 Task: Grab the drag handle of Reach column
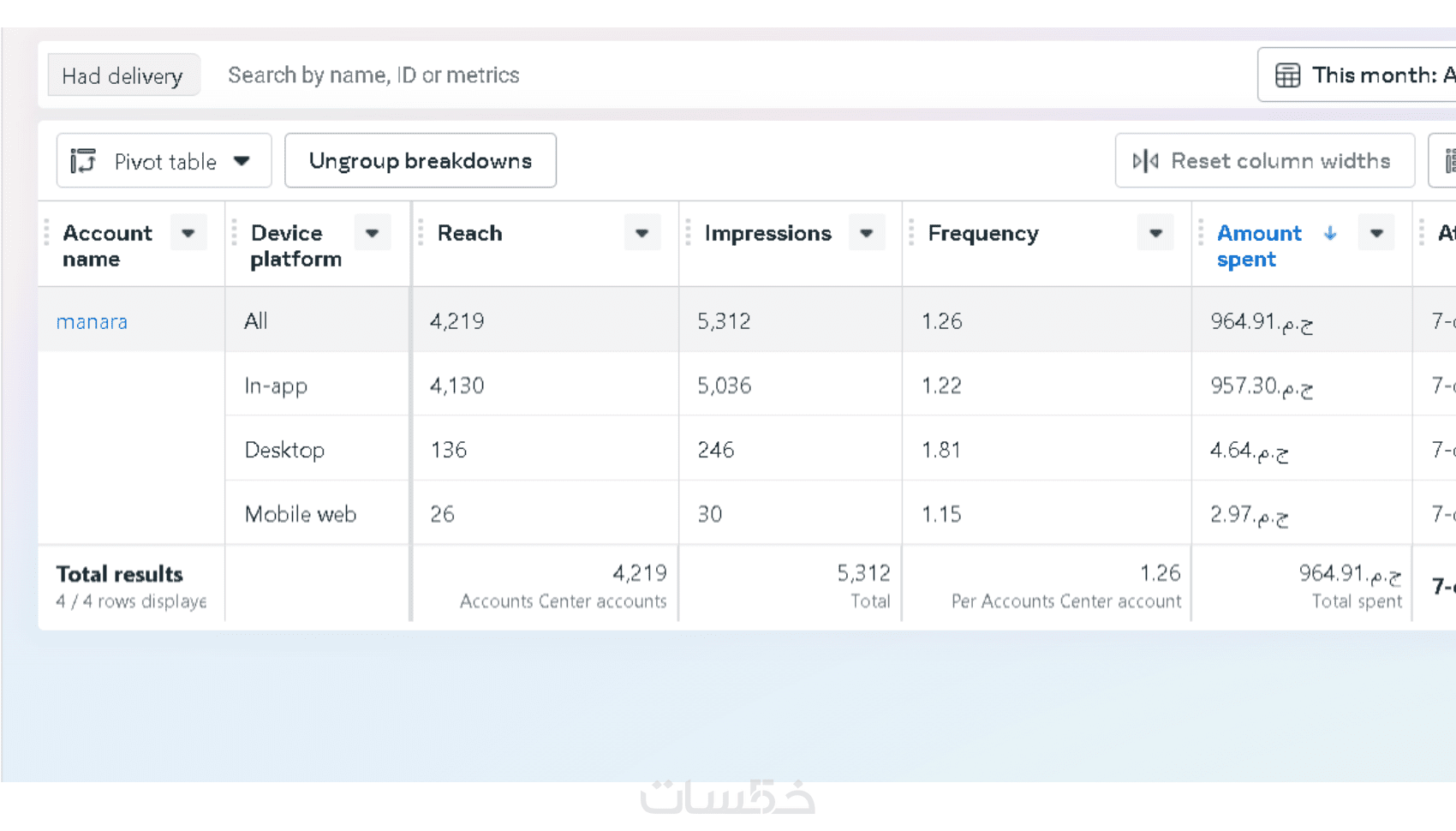pyautogui.click(x=421, y=233)
